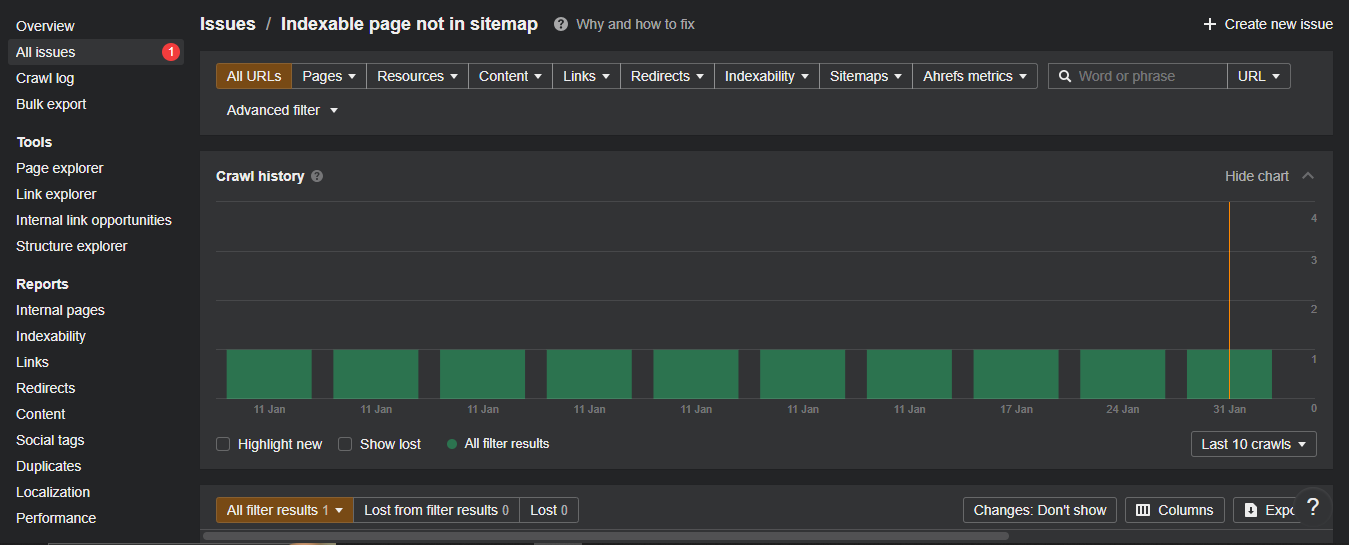Select the All filter results tab
This screenshot has height=545, width=1349.
(285, 510)
